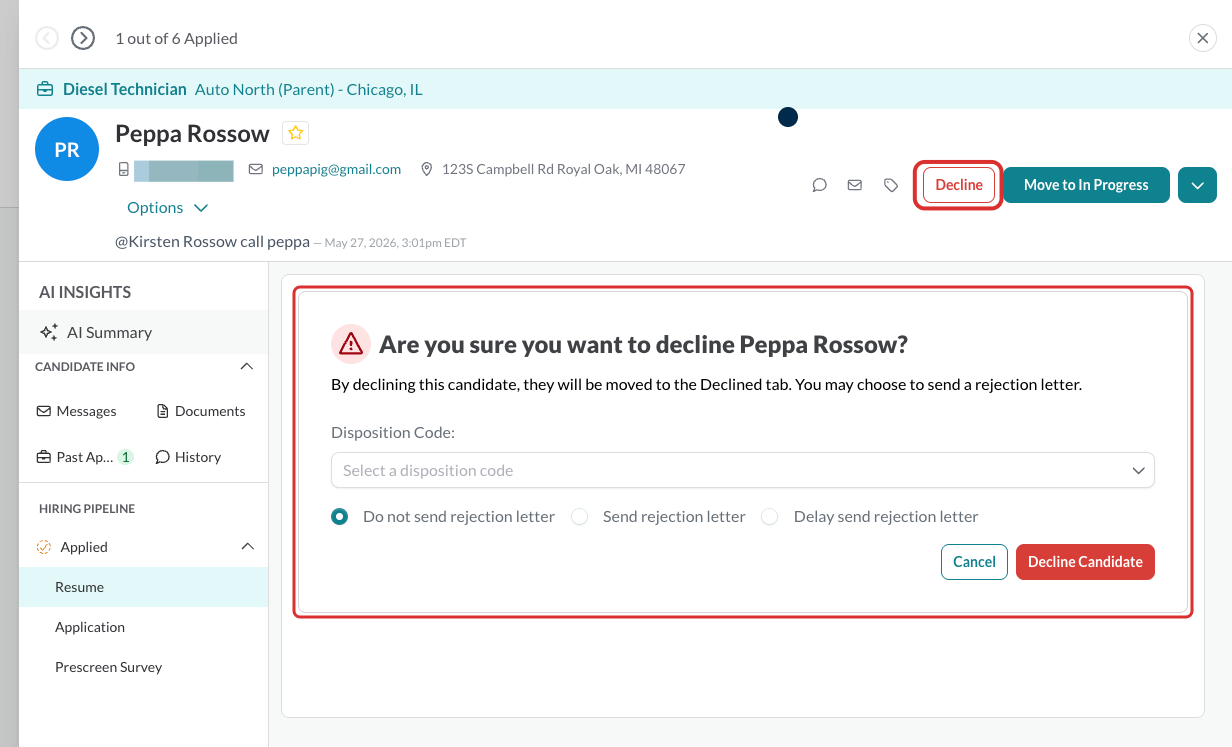
Task: Open the email icon near Decline
Action: coord(855,185)
